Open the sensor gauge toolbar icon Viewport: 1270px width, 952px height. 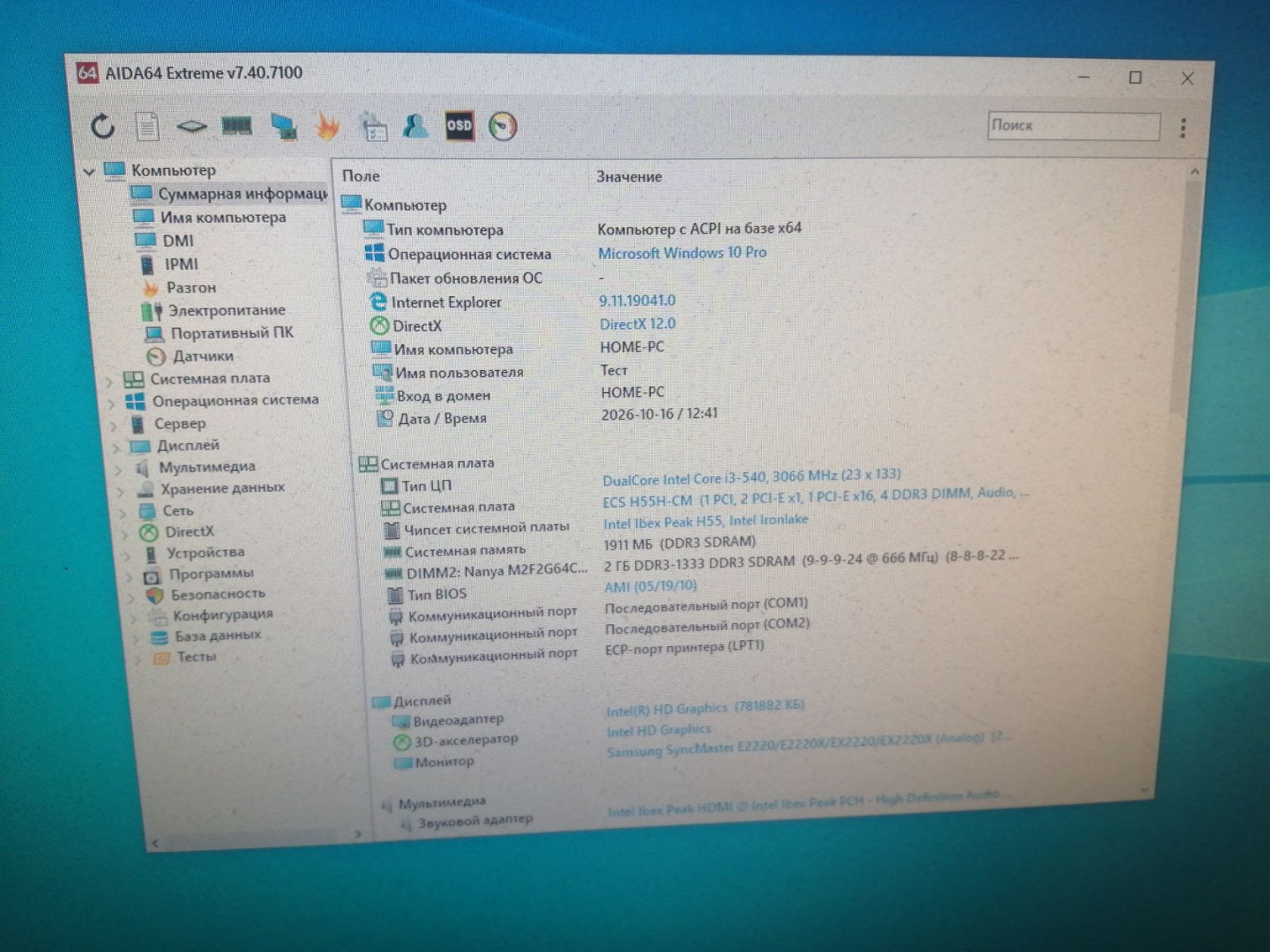[503, 126]
